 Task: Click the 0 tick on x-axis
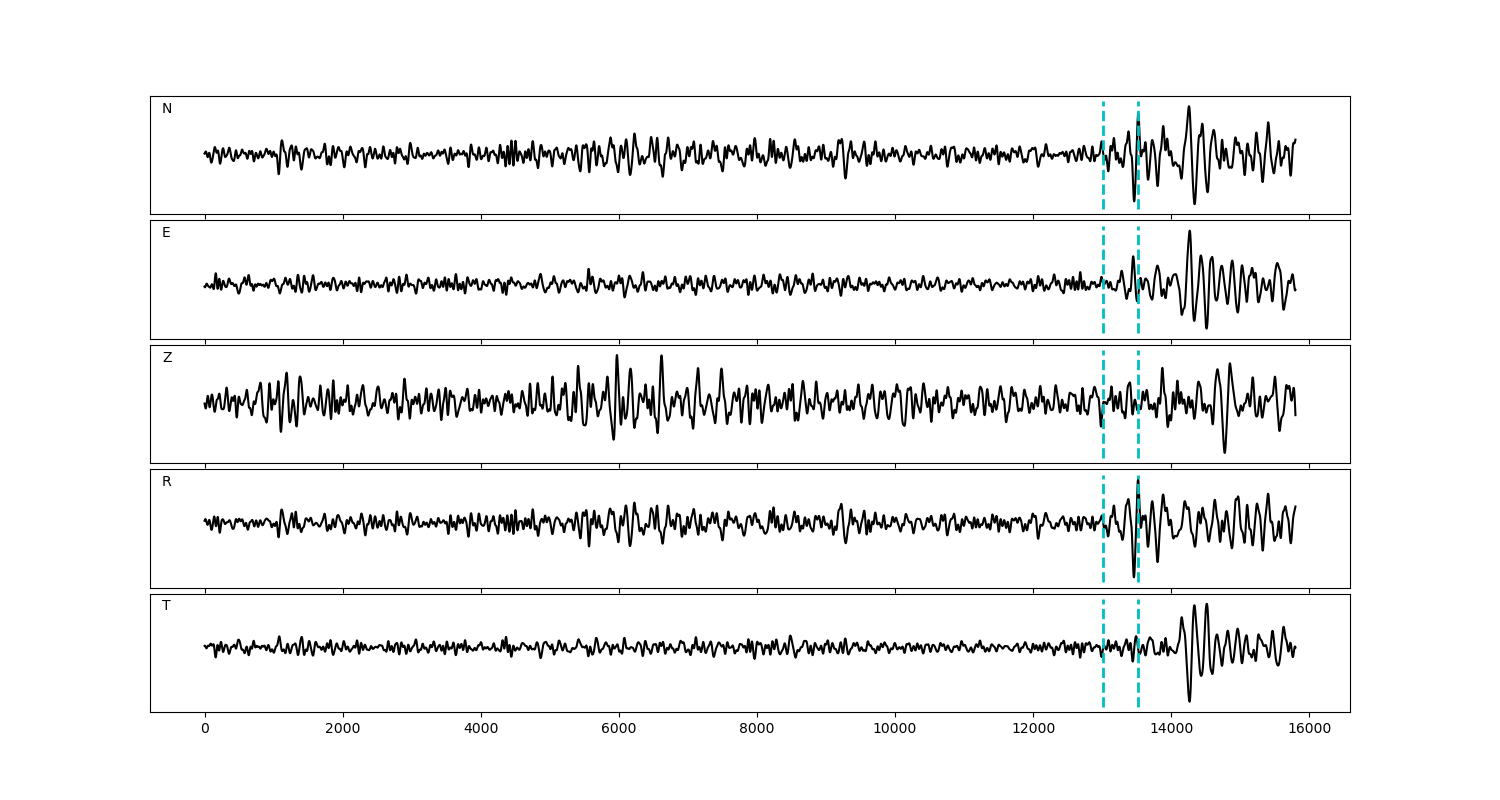(205, 729)
